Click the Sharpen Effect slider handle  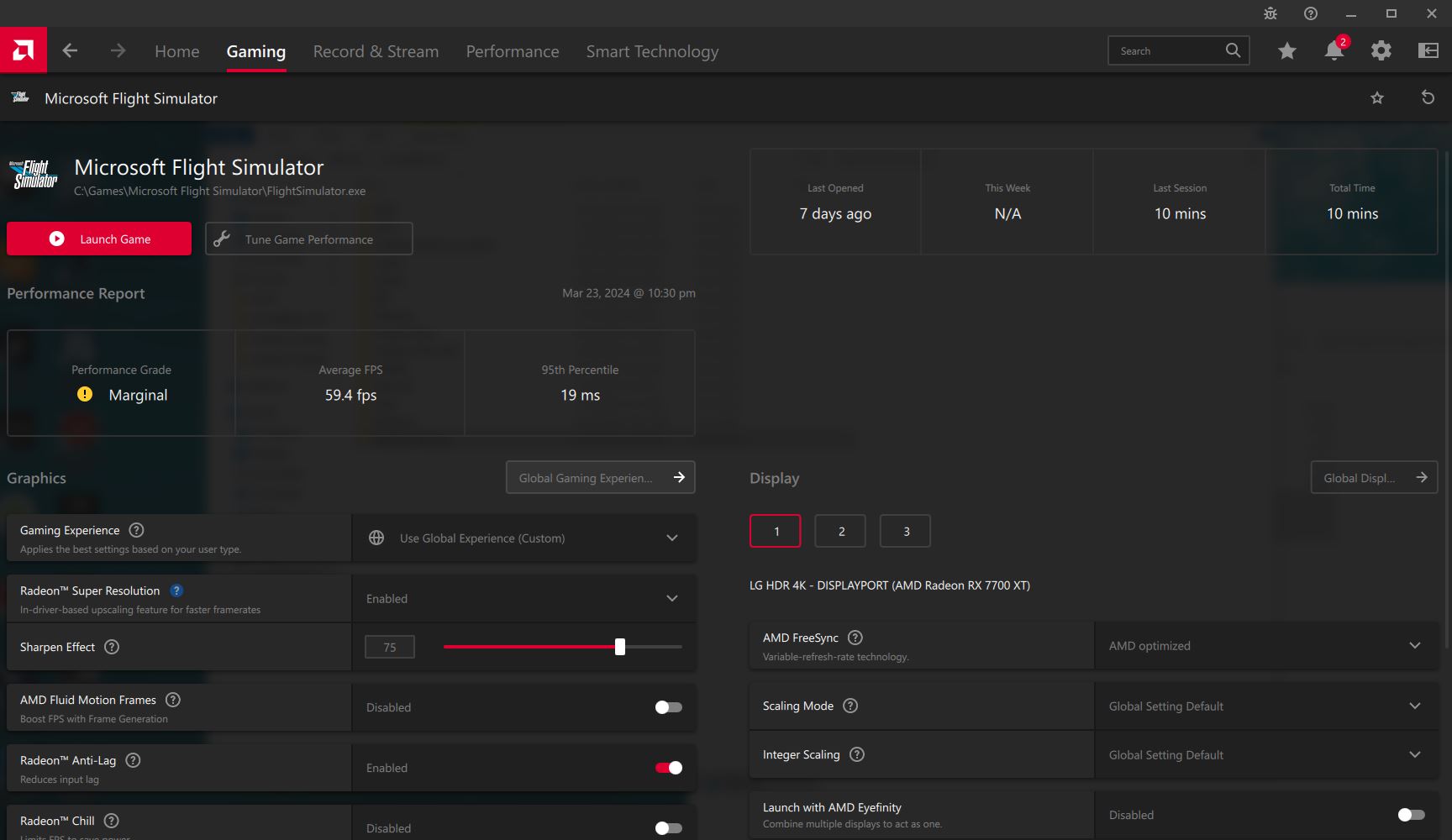coord(620,647)
